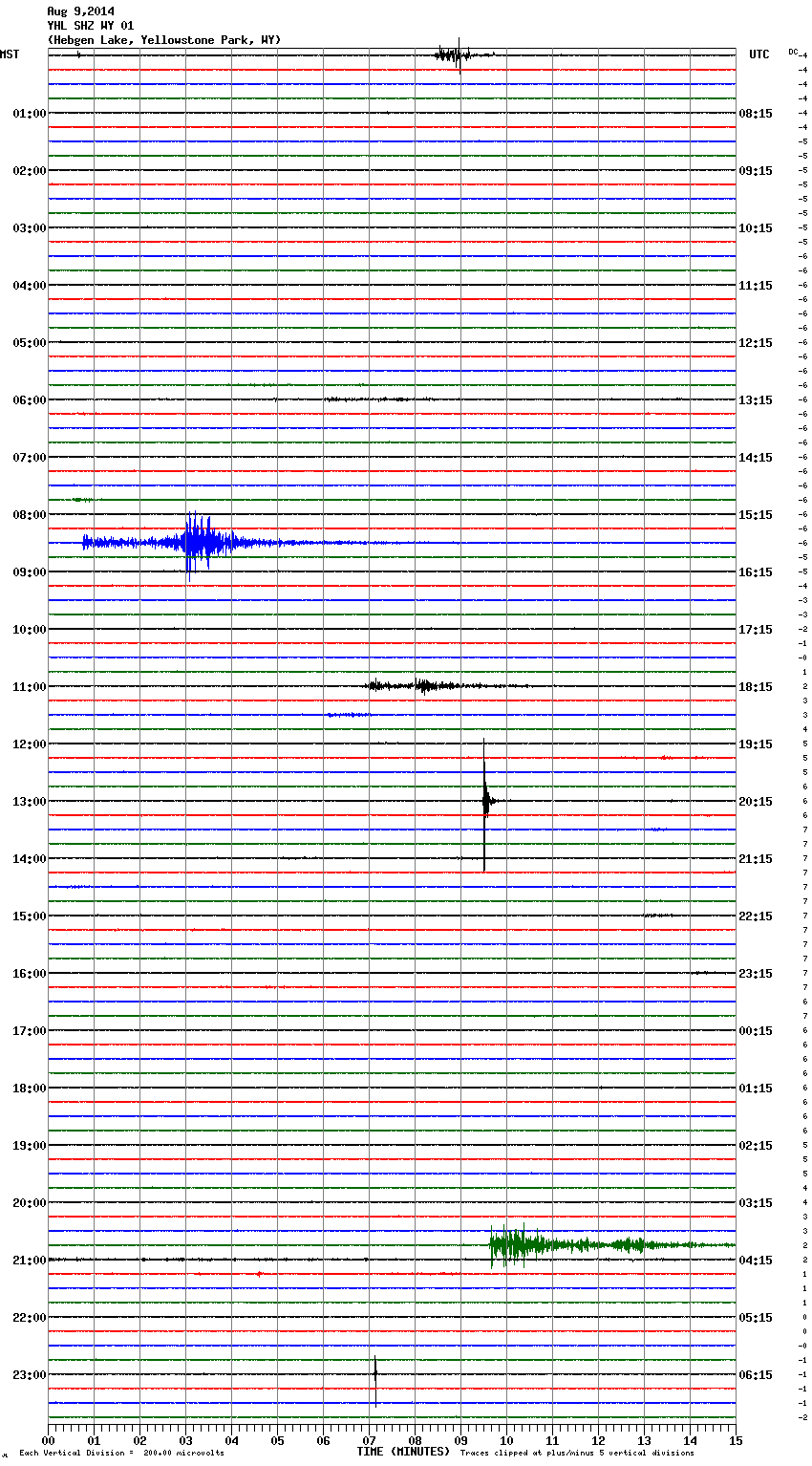812x1466 pixels.
Task: Click the "07" minute axis tick label
Action: (x=369, y=1440)
